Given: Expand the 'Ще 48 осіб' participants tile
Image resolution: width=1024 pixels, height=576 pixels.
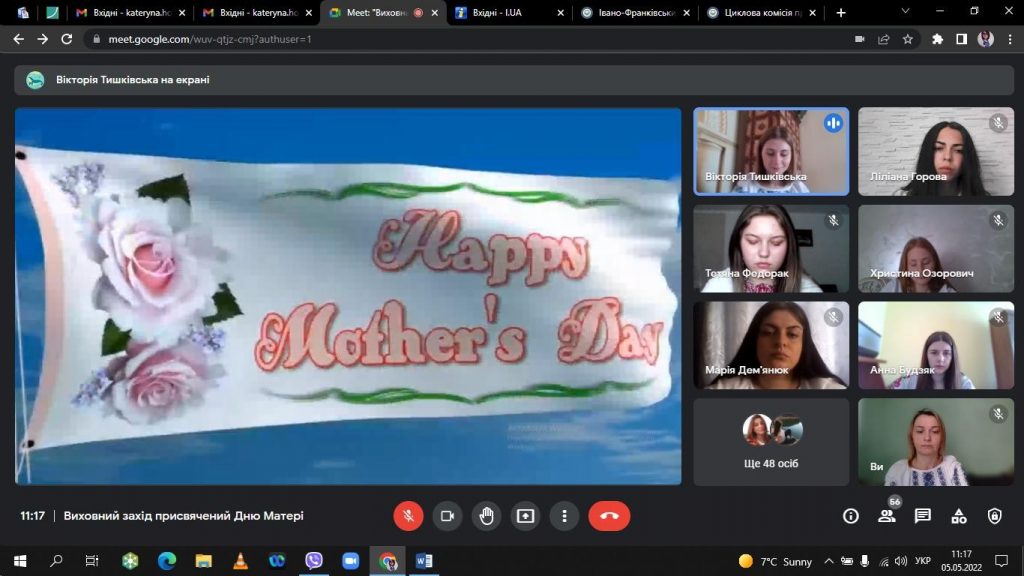Looking at the screenshot, I should click(x=771, y=442).
